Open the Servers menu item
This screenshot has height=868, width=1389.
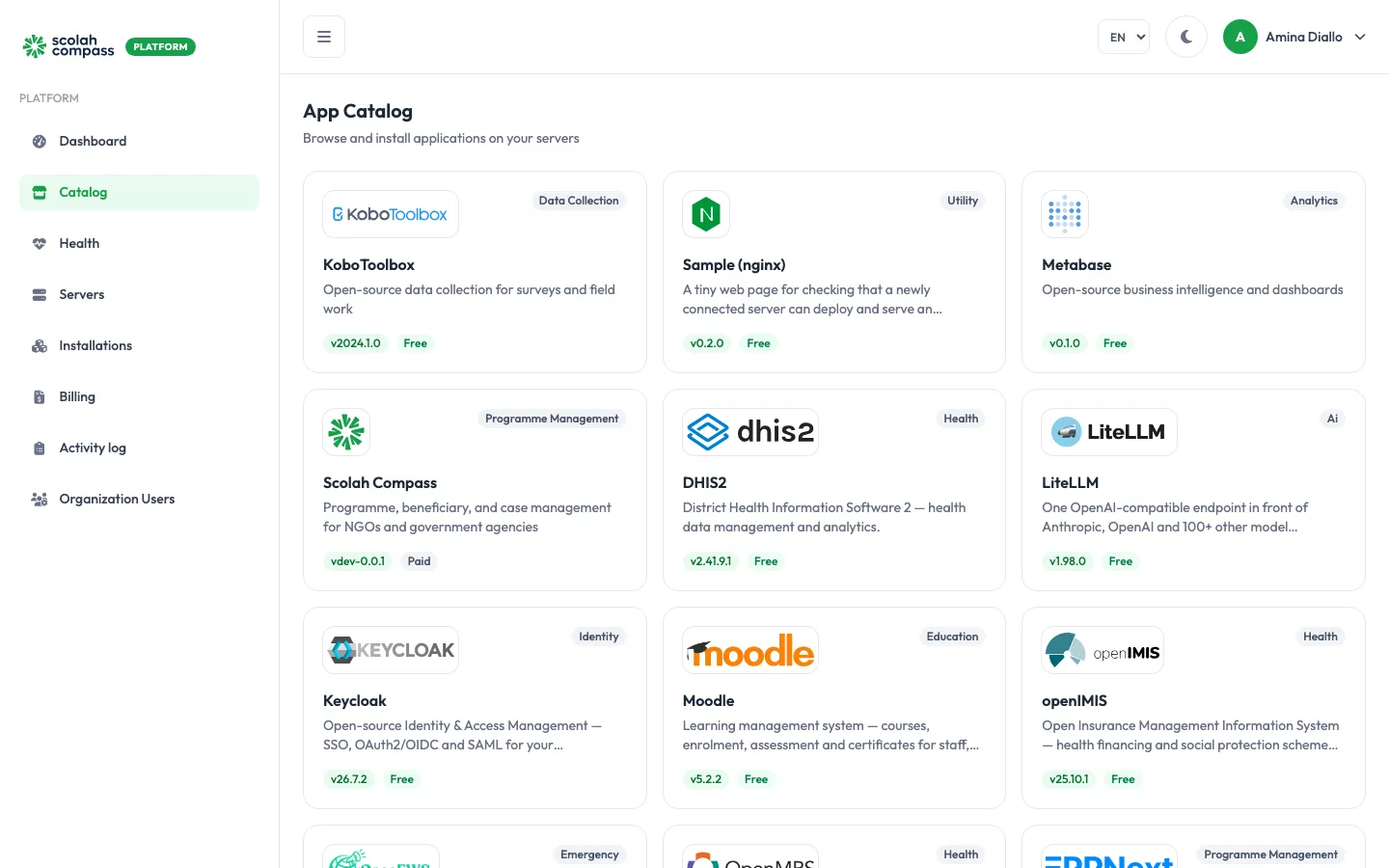139,294
